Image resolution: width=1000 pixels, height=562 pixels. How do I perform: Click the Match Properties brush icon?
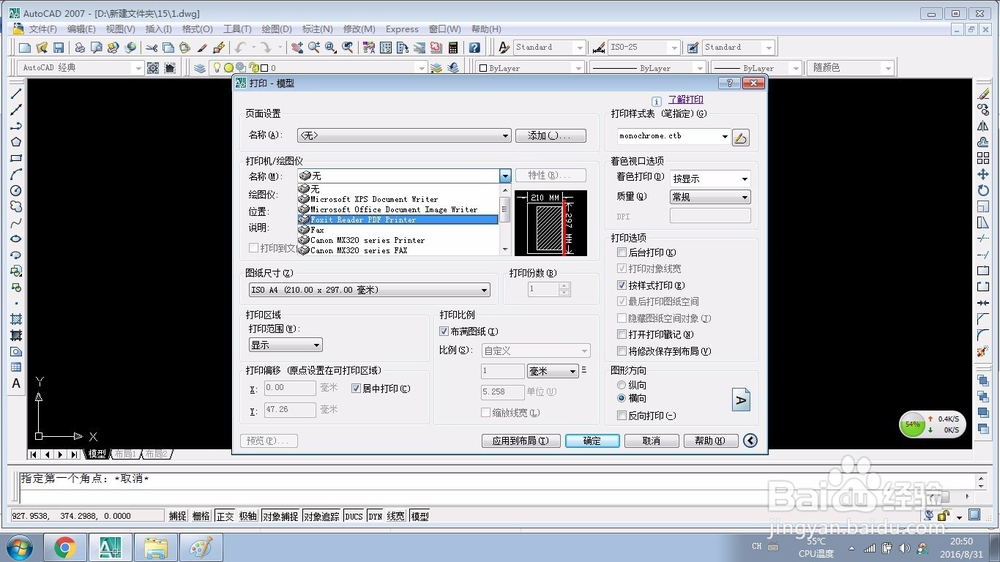coord(202,47)
